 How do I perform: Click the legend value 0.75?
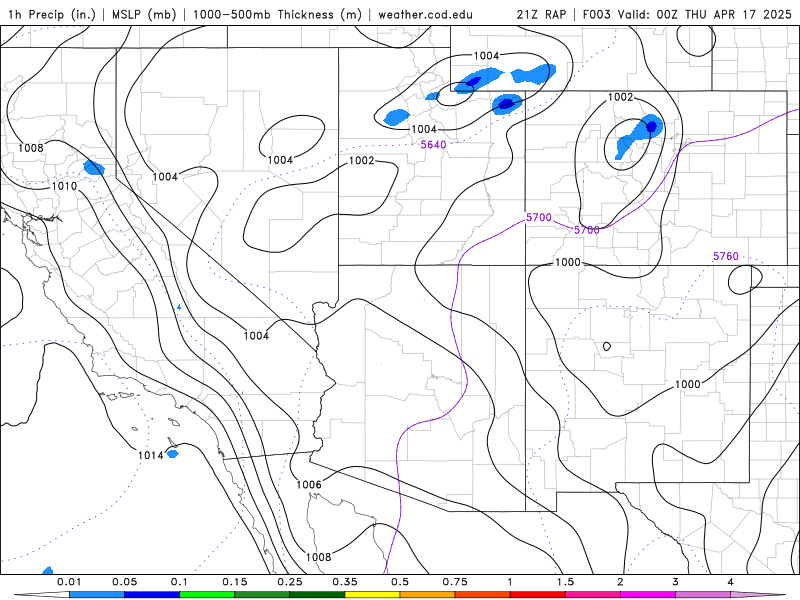pos(455,582)
